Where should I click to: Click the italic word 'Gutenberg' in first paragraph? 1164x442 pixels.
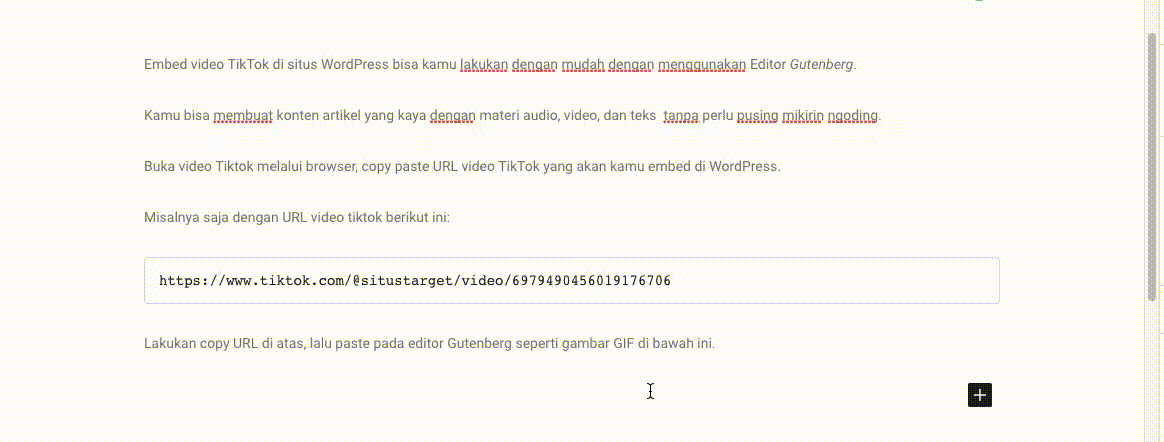pyautogui.click(x=821, y=65)
